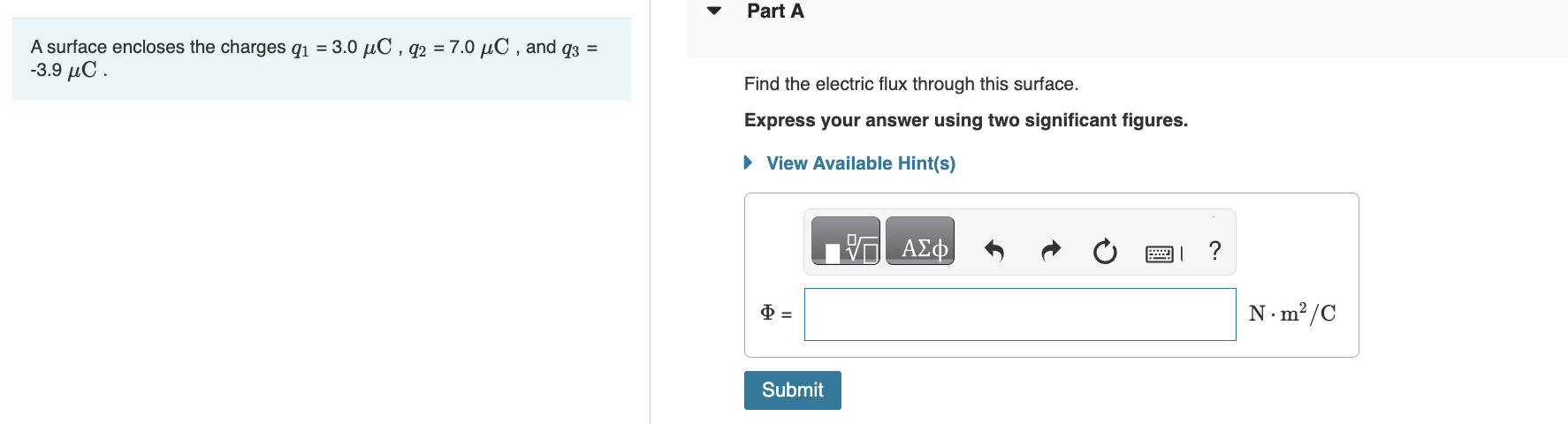Collapse the Part A section triangle
Screen dimensions: 1568x424
coord(714,11)
